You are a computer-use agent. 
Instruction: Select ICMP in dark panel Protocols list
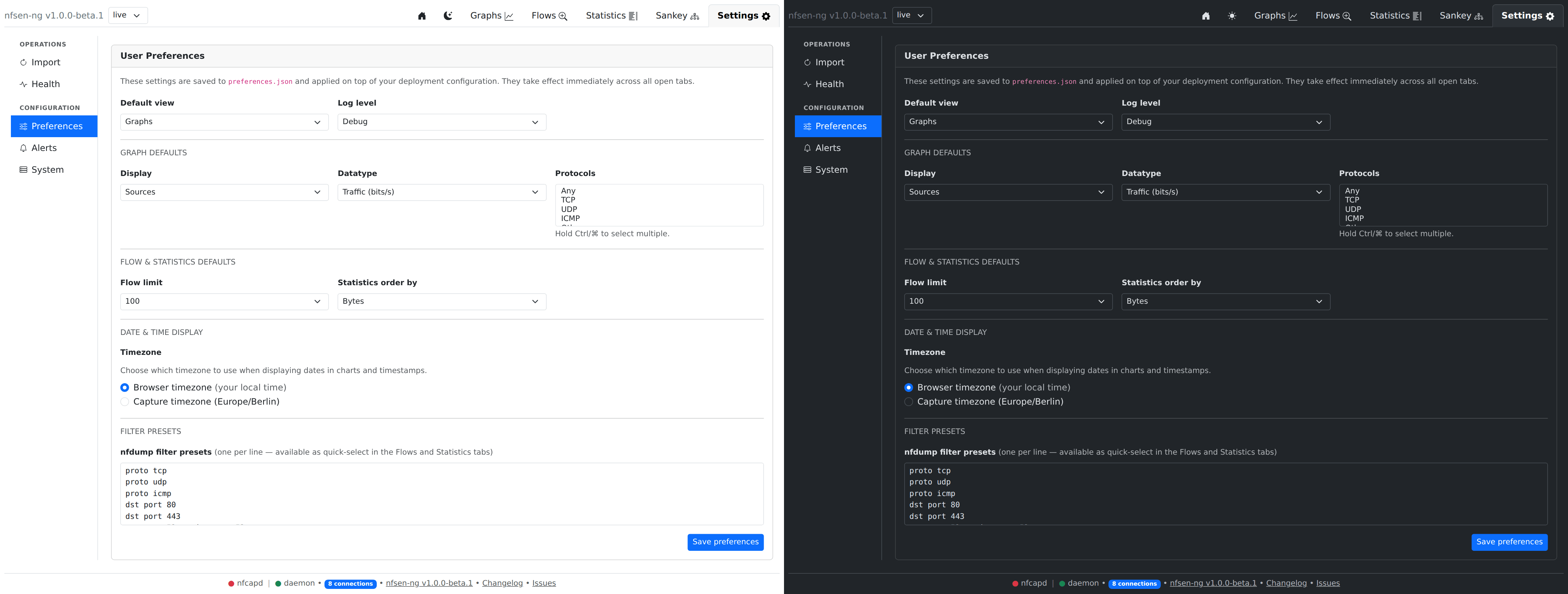[1443, 218]
